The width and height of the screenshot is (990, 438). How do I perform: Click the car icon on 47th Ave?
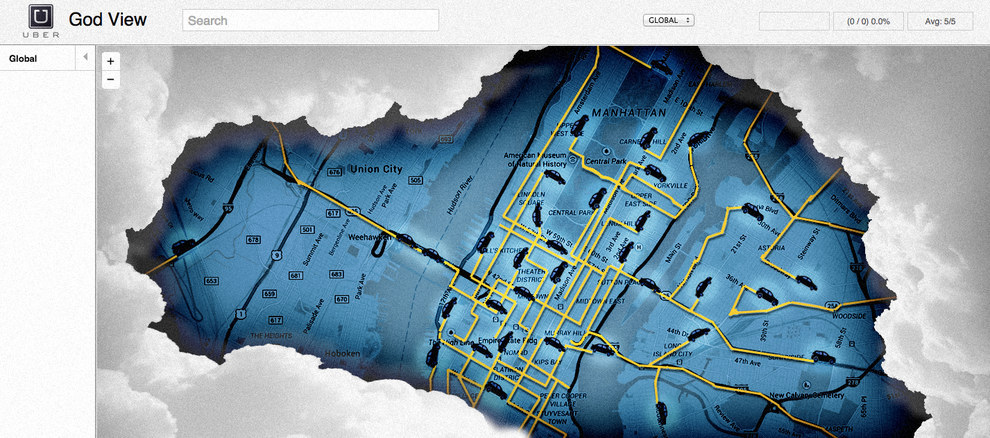(823, 357)
